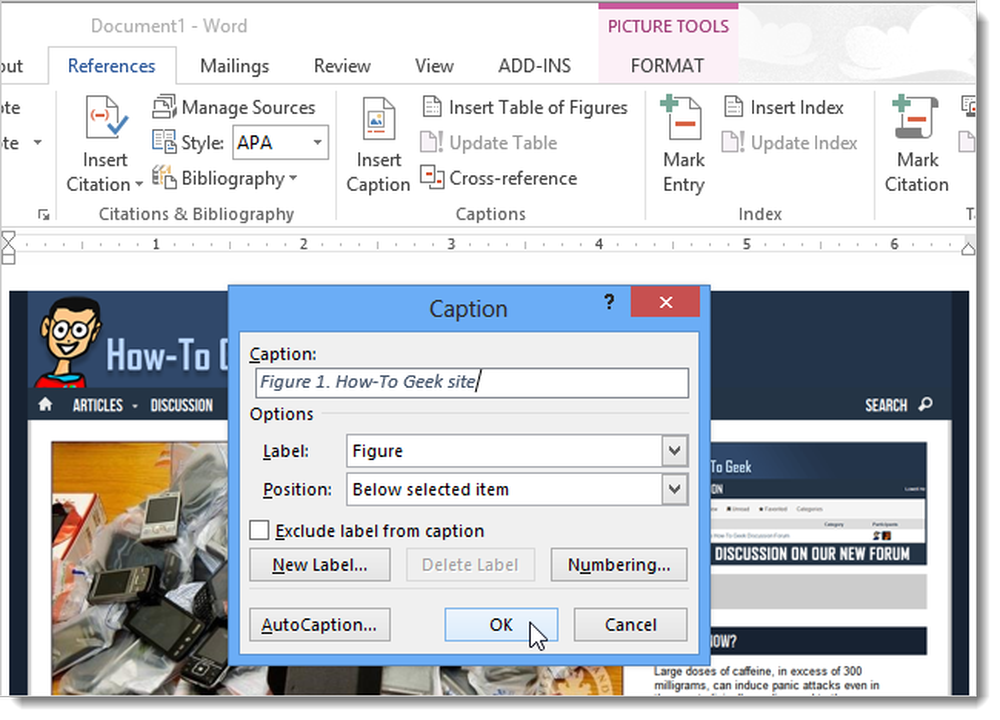Open the ADD-INS tab
Image resolution: width=1000 pixels, height=720 pixels.
[x=534, y=66]
